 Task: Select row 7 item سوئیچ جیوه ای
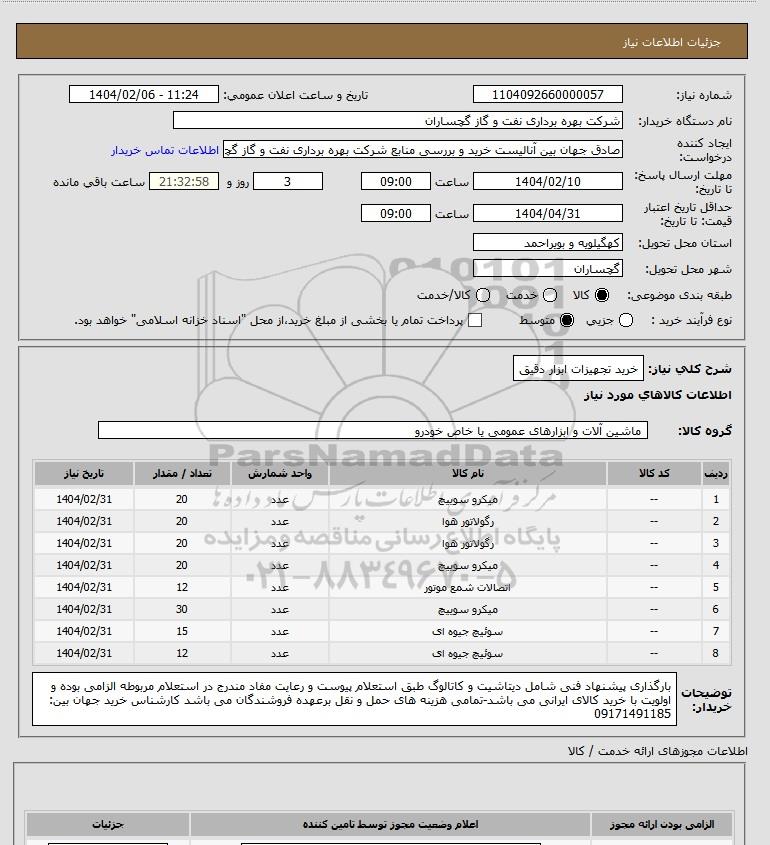(468, 632)
